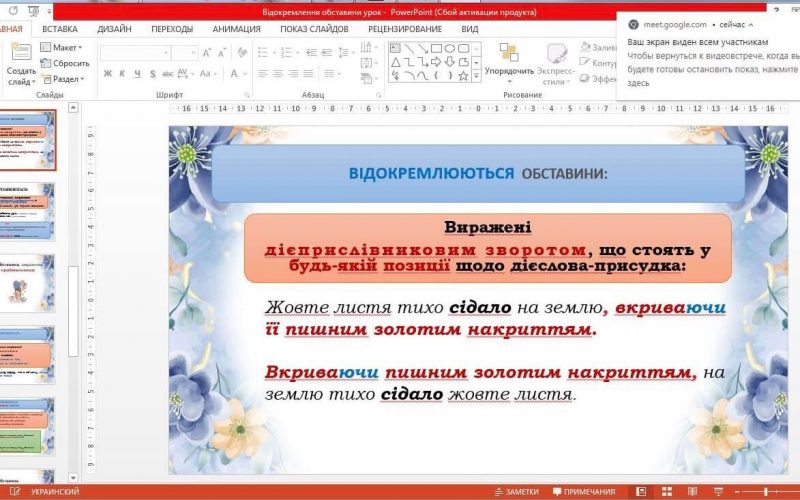Toggle italic formatting (К)
Viewport: 800px width, 500px height.
coord(122,73)
